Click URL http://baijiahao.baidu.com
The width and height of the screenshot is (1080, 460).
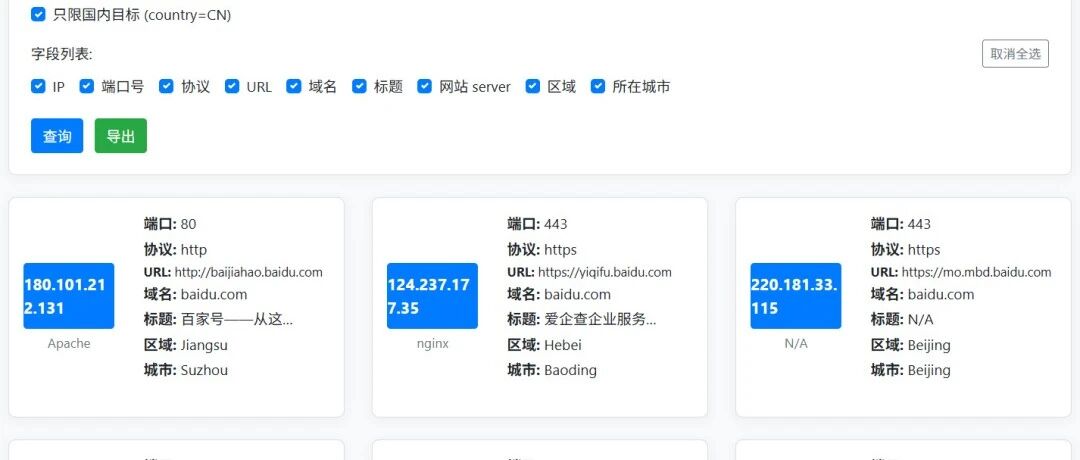[249, 272]
